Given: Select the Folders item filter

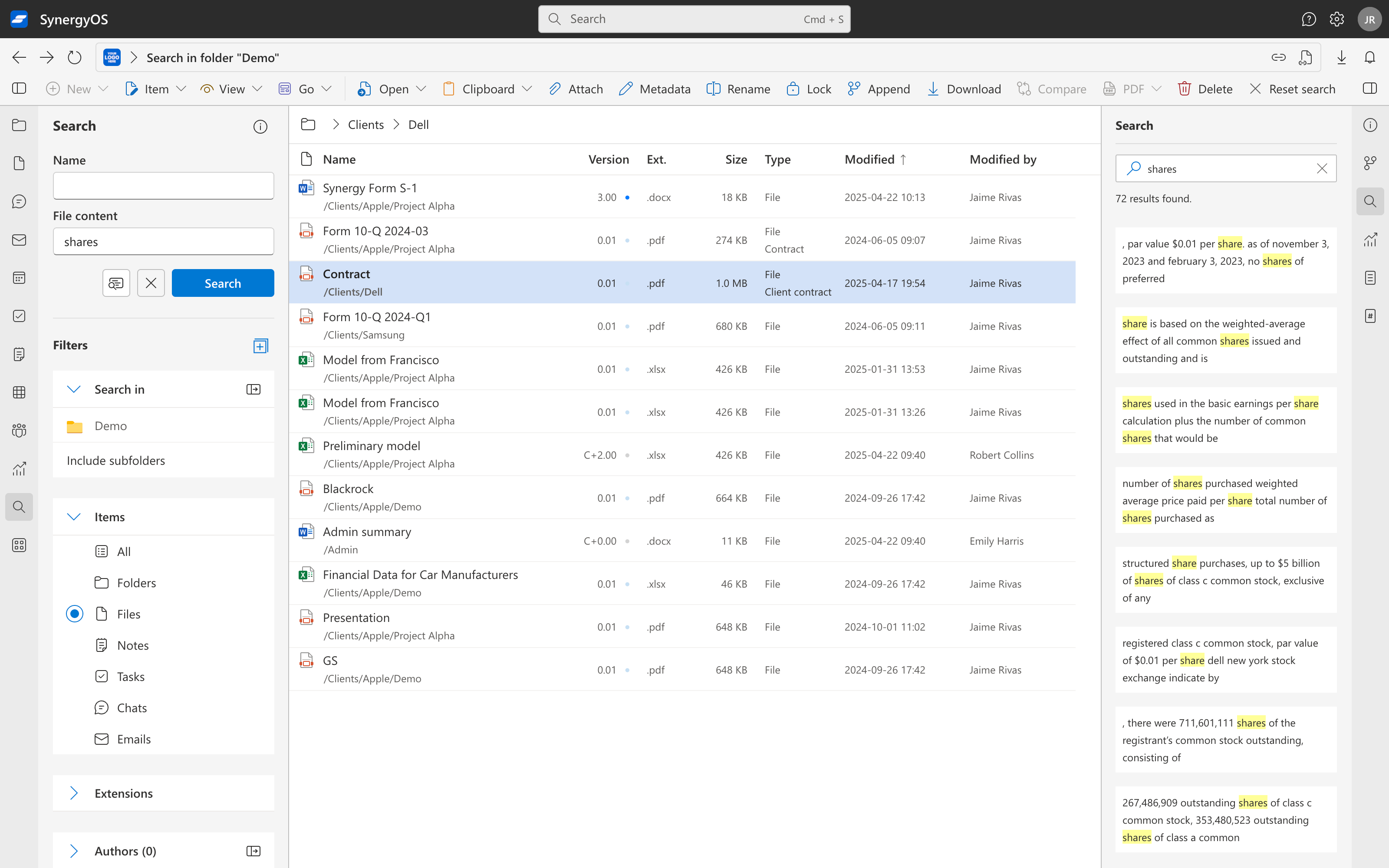Looking at the screenshot, I should [136, 583].
